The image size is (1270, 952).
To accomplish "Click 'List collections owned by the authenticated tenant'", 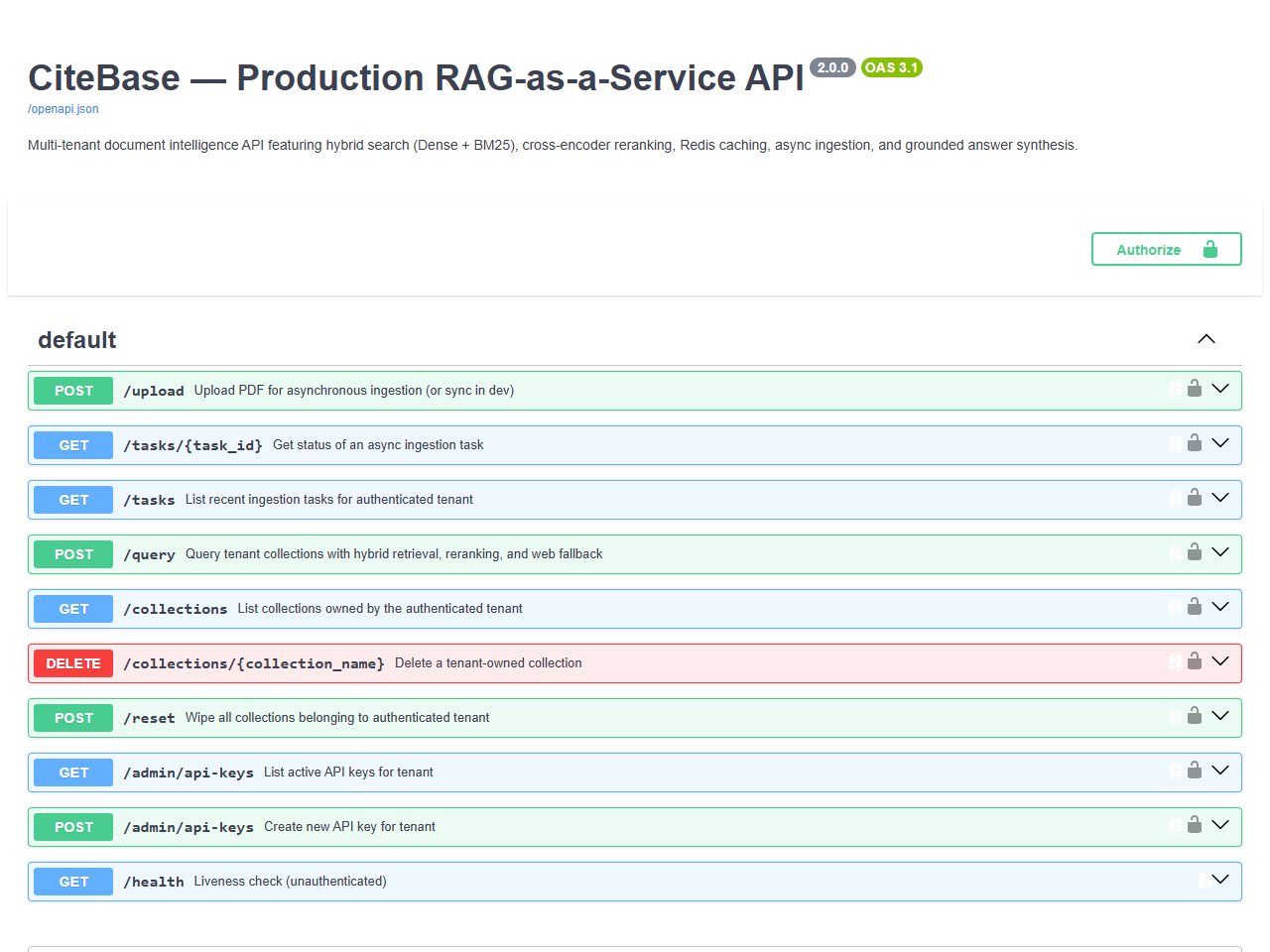I will point(380,609).
